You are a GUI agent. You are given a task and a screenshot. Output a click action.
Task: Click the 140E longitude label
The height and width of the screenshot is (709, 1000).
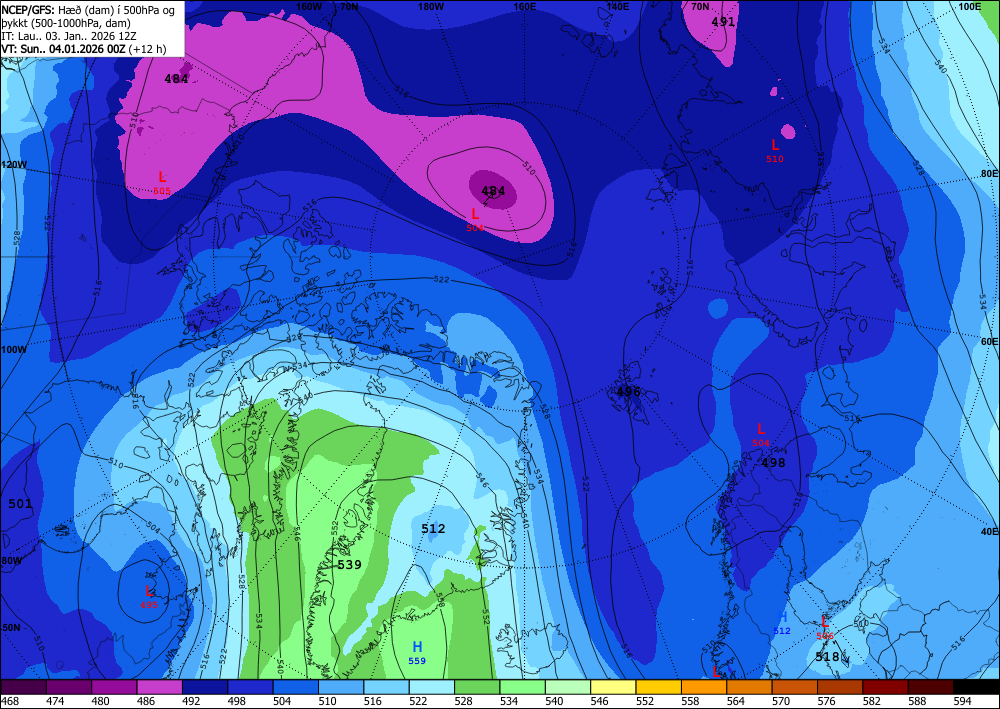(618, 6)
